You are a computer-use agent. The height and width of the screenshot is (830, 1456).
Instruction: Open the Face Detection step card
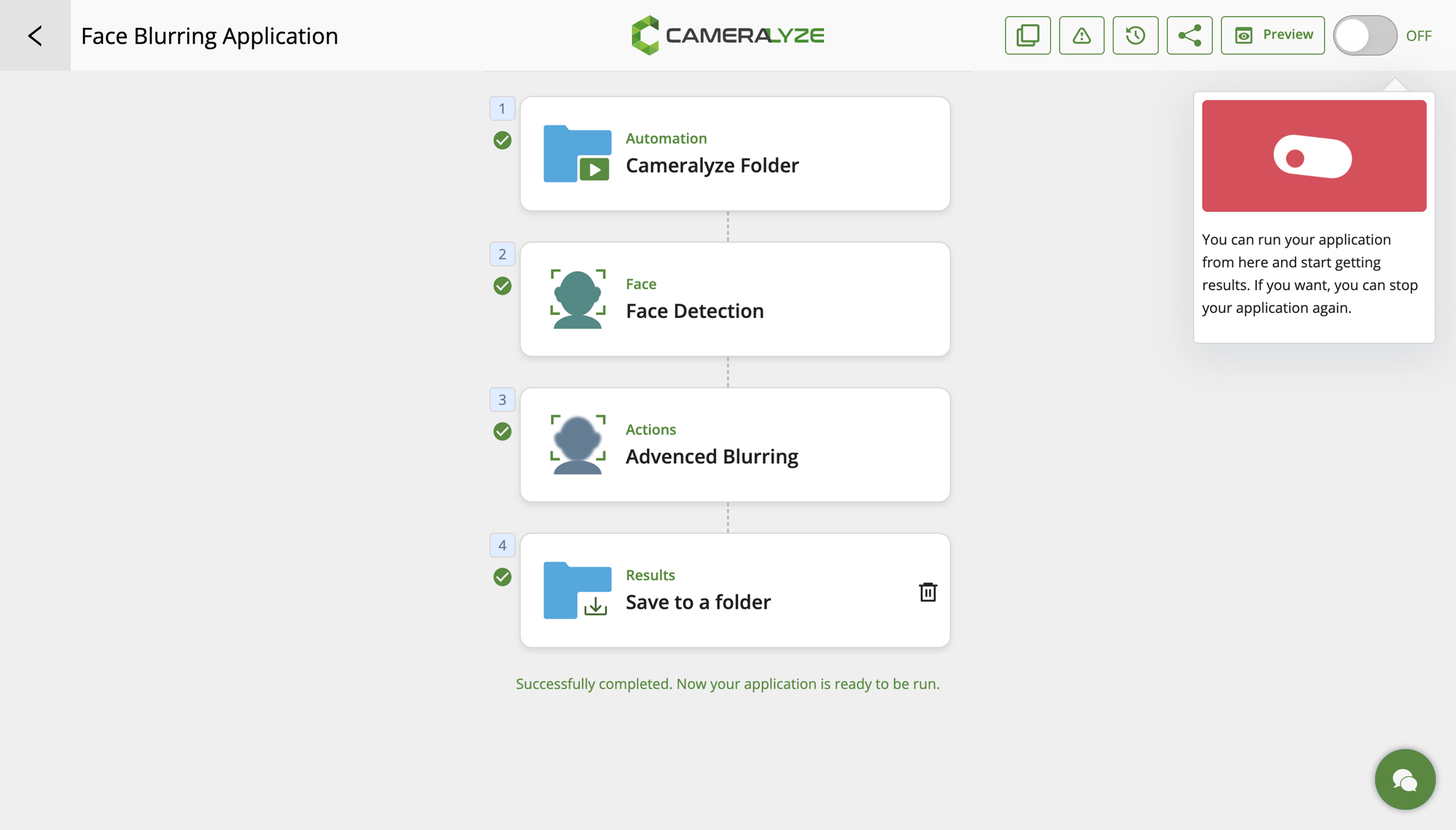[734, 299]
